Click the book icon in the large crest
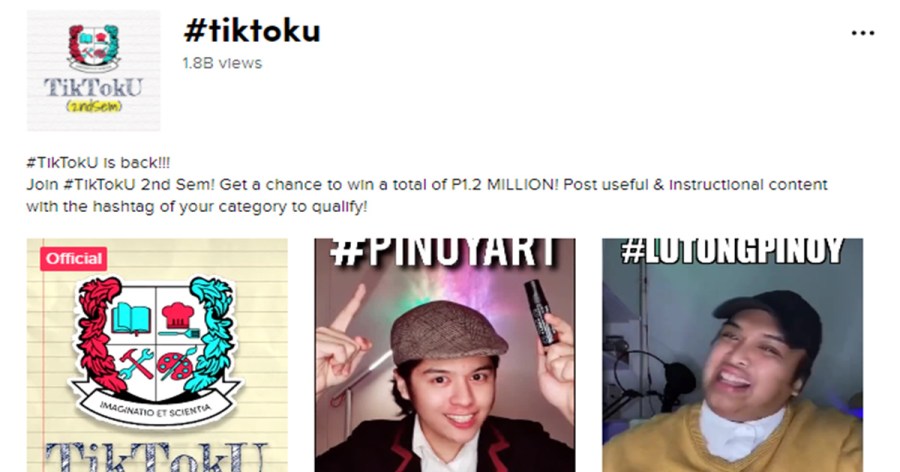900x472 pixels. tap(131, 319)
